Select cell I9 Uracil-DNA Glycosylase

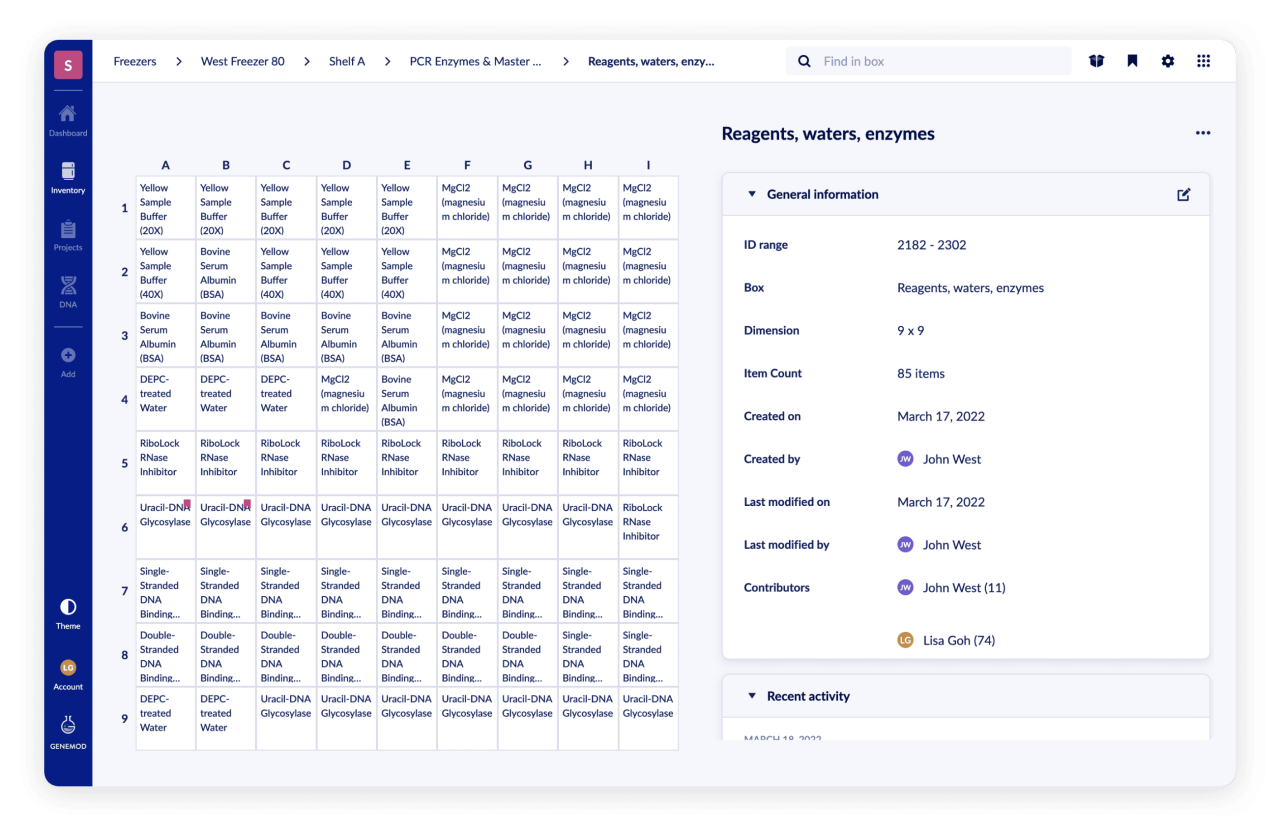648,719
